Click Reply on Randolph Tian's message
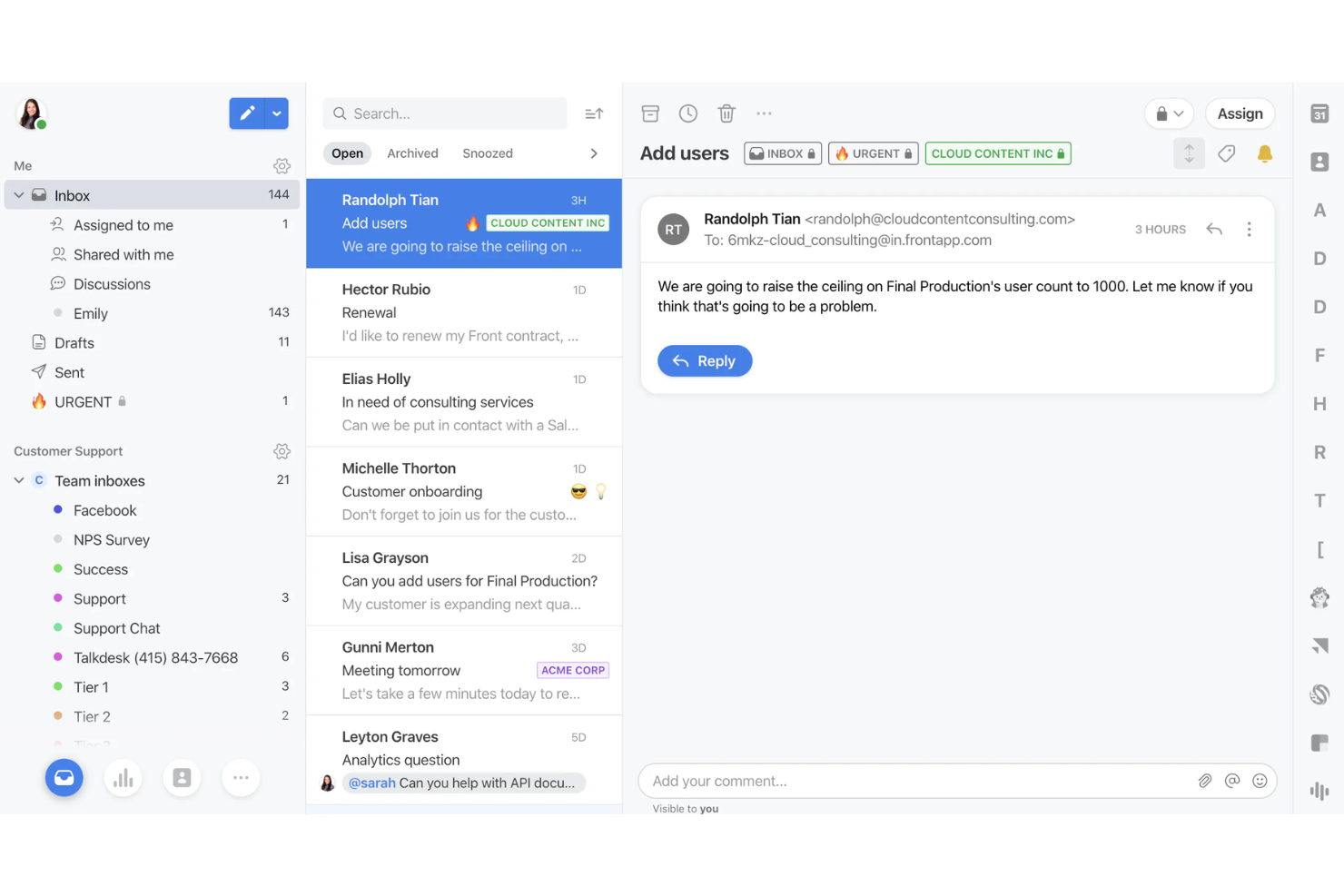 click(705, 360)
